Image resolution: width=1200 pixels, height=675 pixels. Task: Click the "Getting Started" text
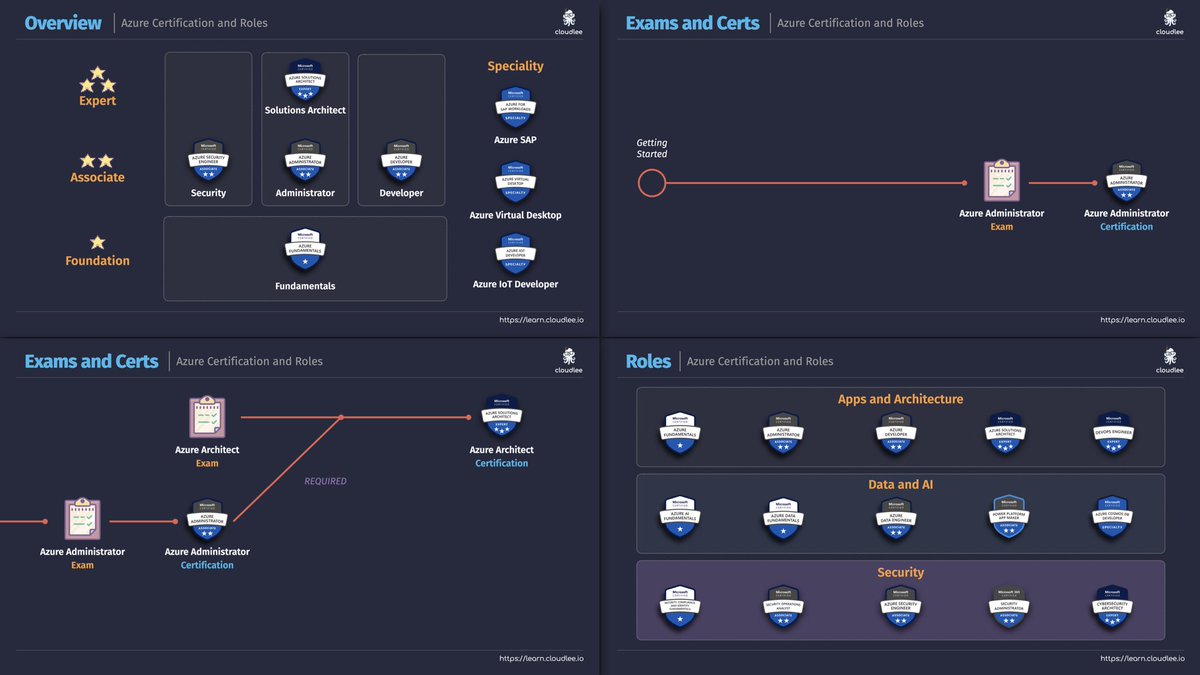[652, 148]
